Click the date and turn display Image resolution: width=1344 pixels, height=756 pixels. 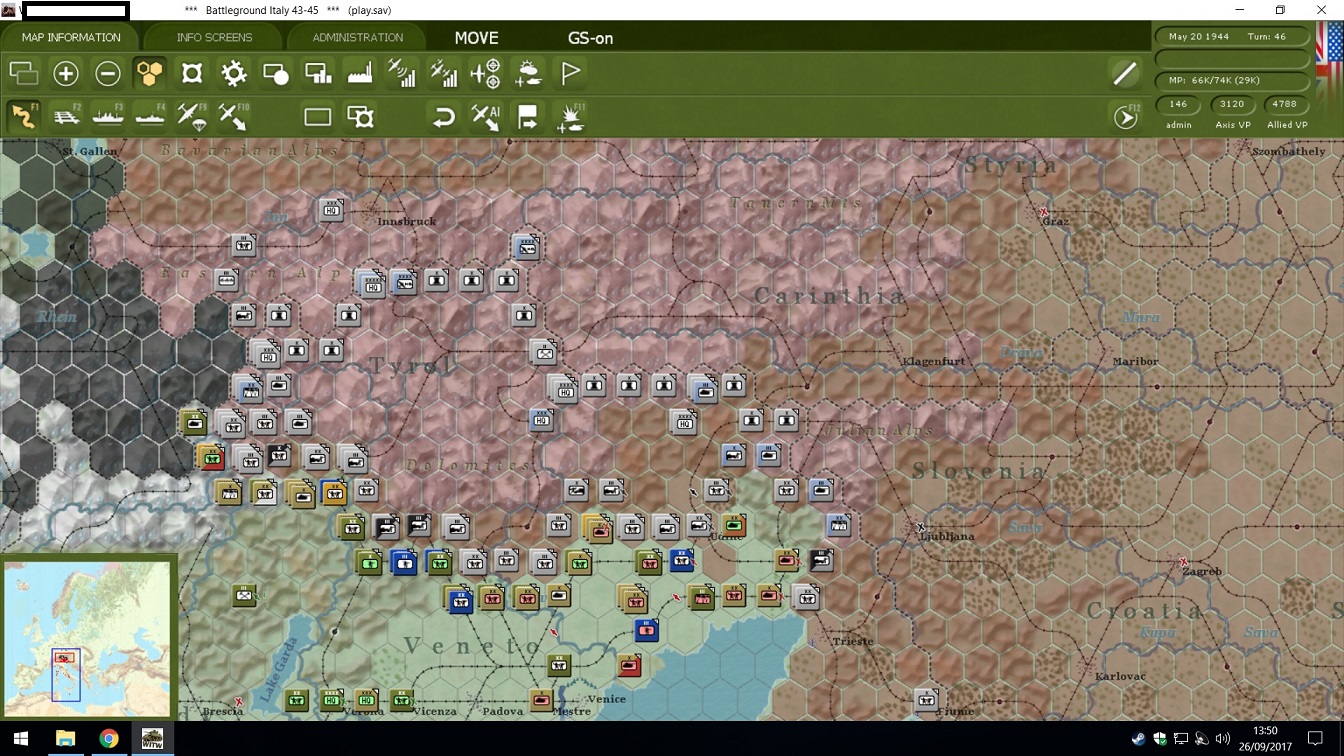(1233, 37)
